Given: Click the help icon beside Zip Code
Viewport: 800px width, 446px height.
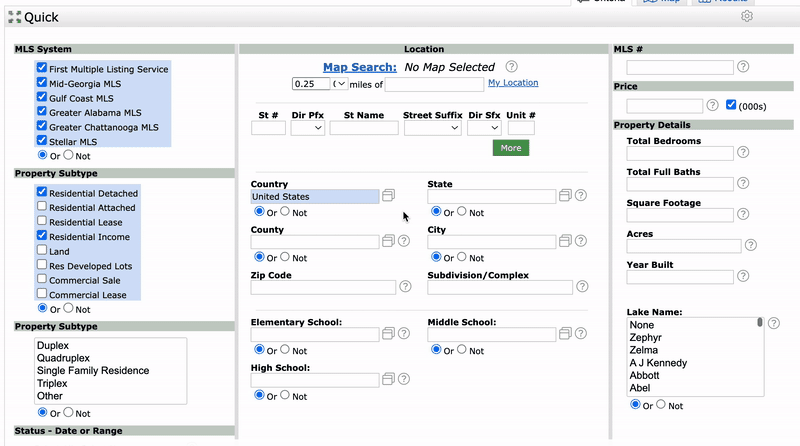Looking at the screenshot, I should (405, 286).
